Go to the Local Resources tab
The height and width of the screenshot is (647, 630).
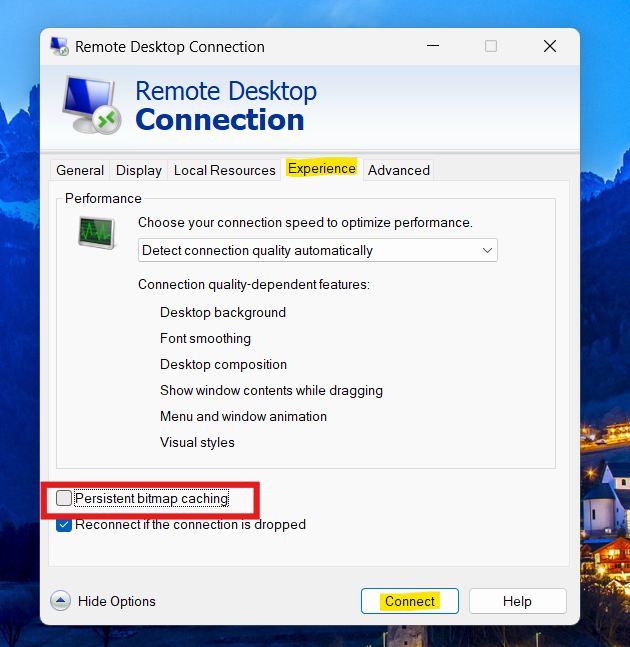coord(224,170)
